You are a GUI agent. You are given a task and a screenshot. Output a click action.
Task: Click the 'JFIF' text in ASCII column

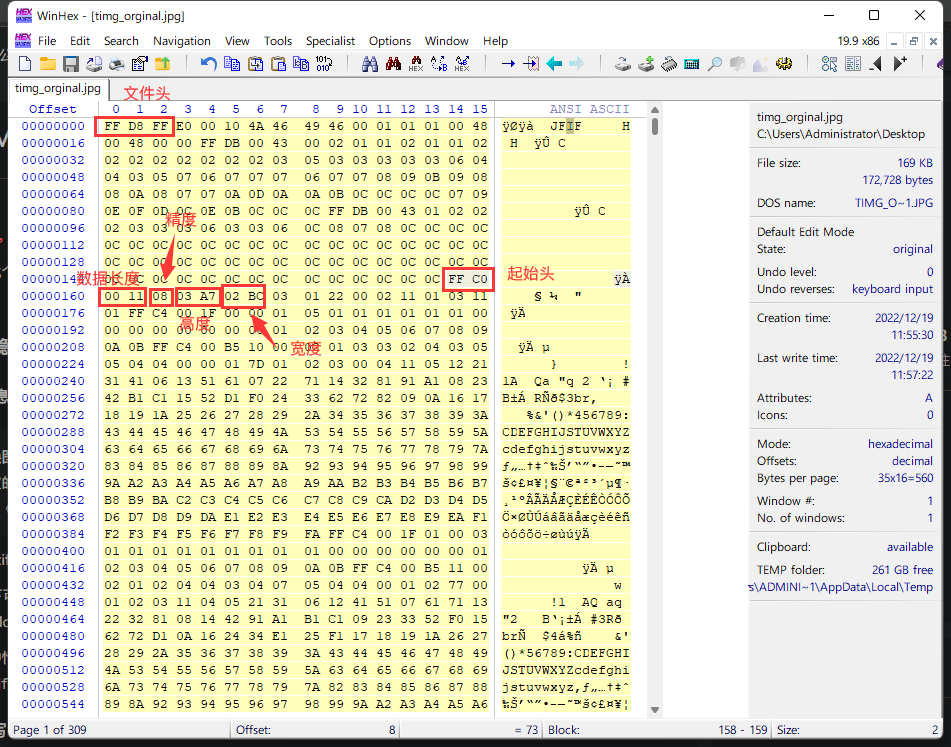(565, 126)
